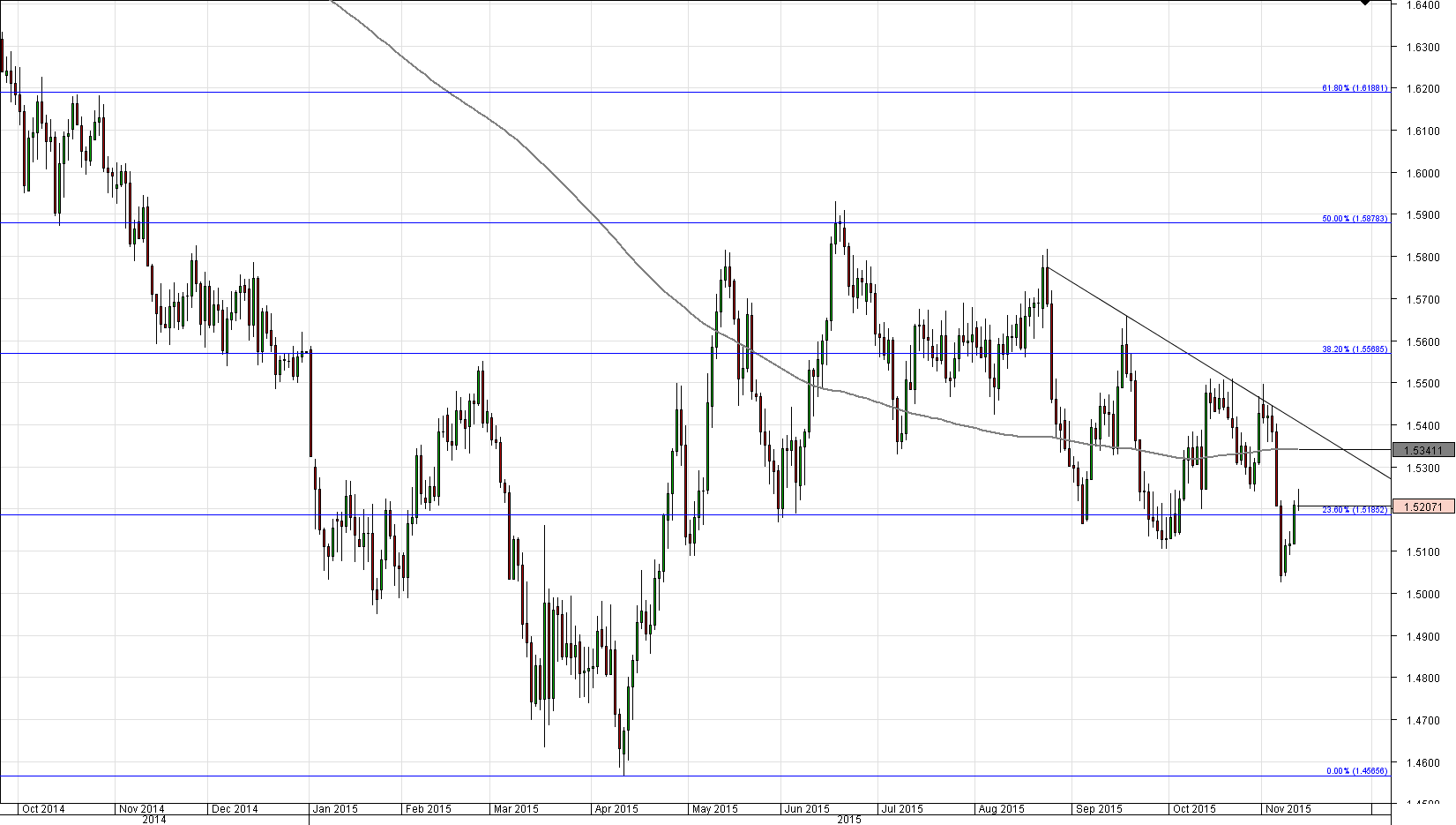This screenshot has height=825, width=1456.
Task: Click the 1.6000 price axis value
Action: click(x=1424, y=173)
